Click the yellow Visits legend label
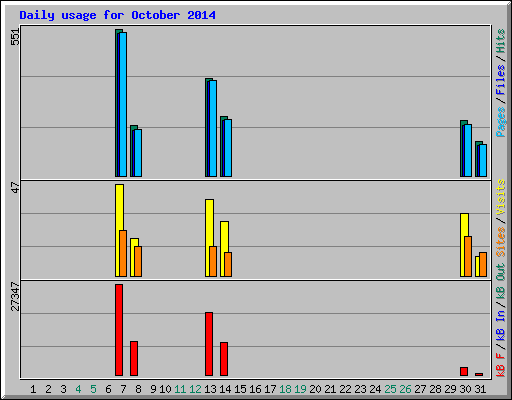The image size is (512, 400). coord(500,197)
